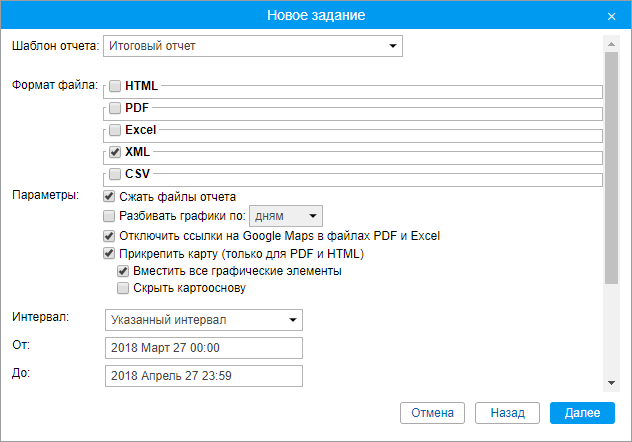This screenshot has height=442, width=632.
Task: Disable Сжать файлы отчета option
Action: pyautogui.click(x=109, y=197)
